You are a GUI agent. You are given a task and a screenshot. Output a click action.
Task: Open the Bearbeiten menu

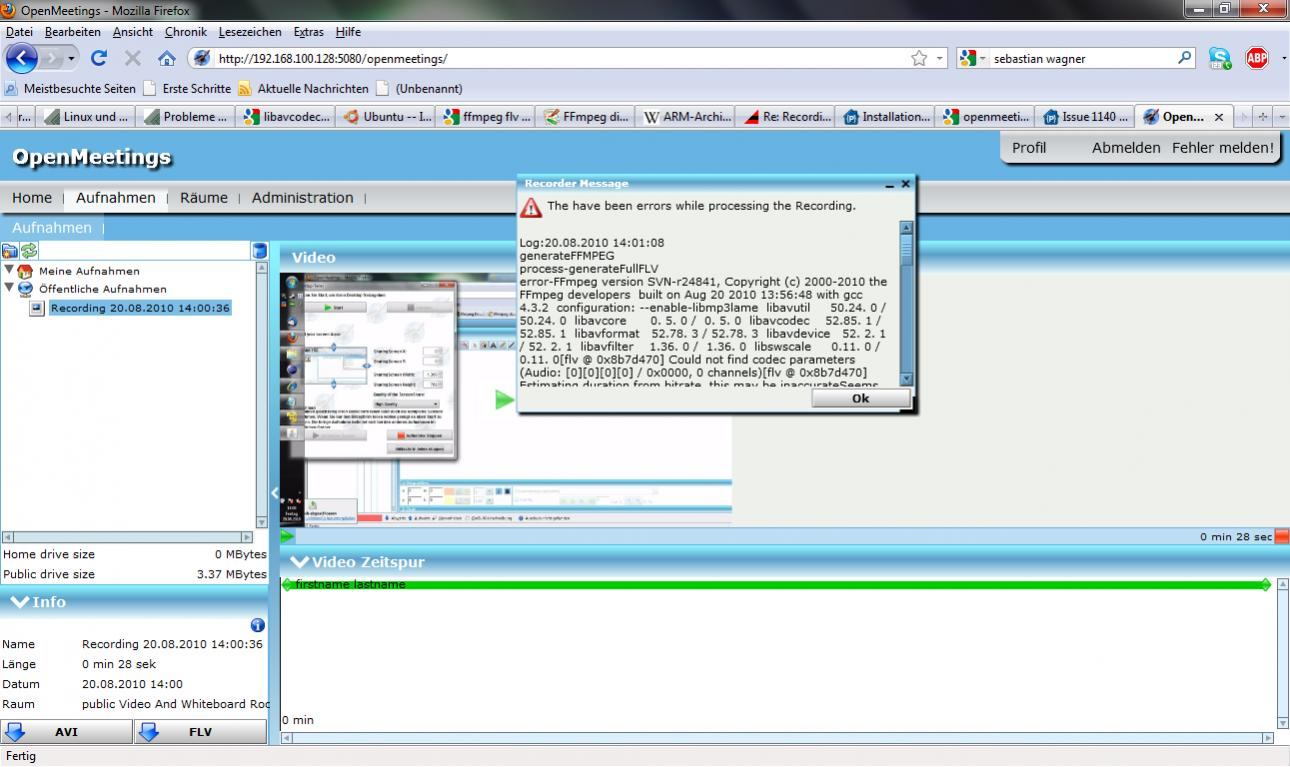coord(73,32)
